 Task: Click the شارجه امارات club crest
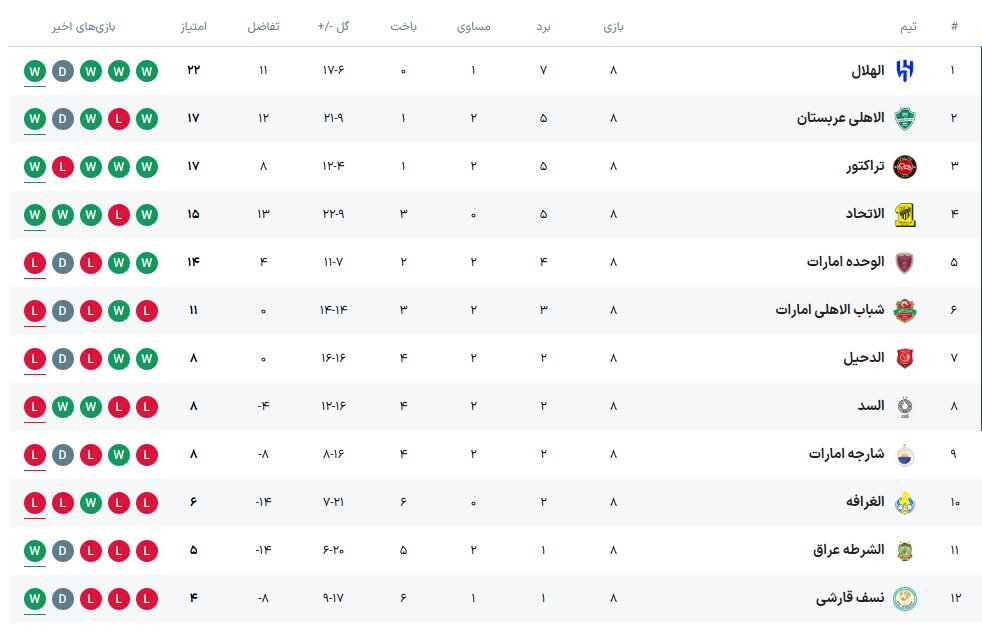point(904,454)
